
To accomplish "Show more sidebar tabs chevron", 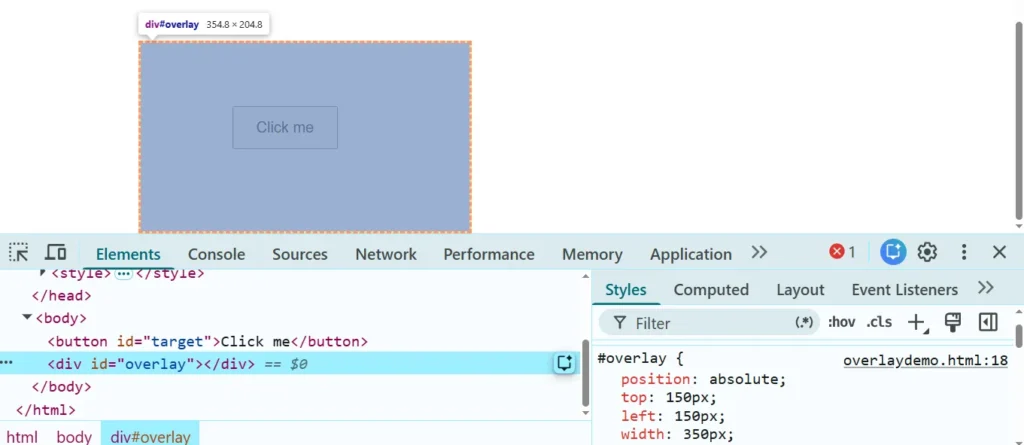I will 985,288.
